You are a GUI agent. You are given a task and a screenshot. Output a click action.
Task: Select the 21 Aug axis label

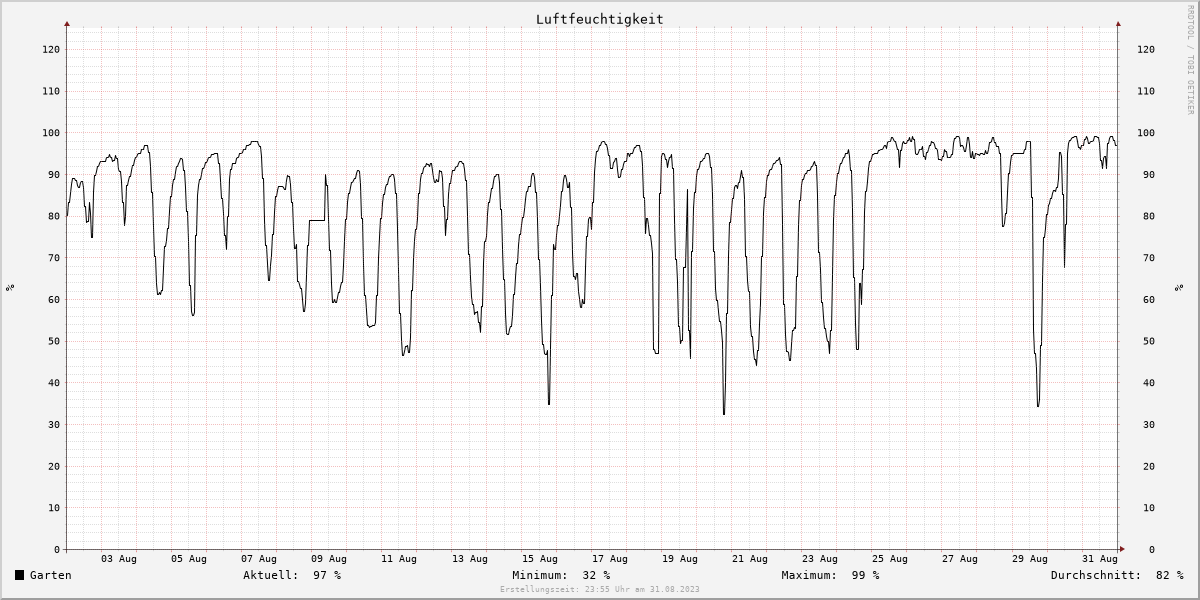pyautogui.click(x=750, y=559)
